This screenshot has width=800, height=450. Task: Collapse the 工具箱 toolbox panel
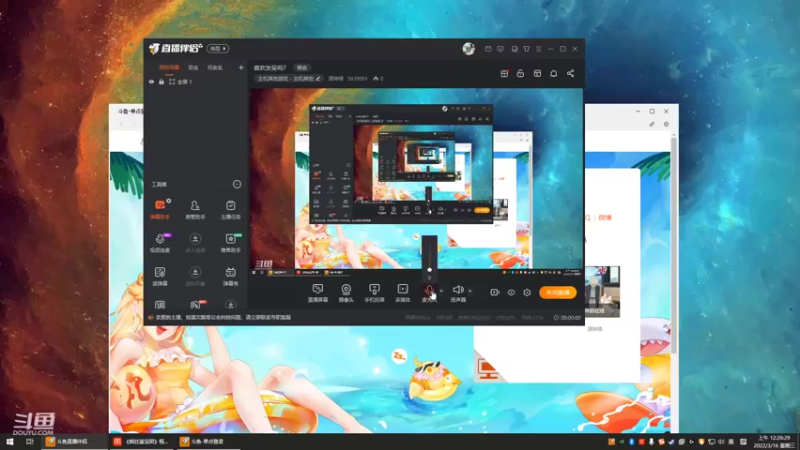tap(237, 184)
